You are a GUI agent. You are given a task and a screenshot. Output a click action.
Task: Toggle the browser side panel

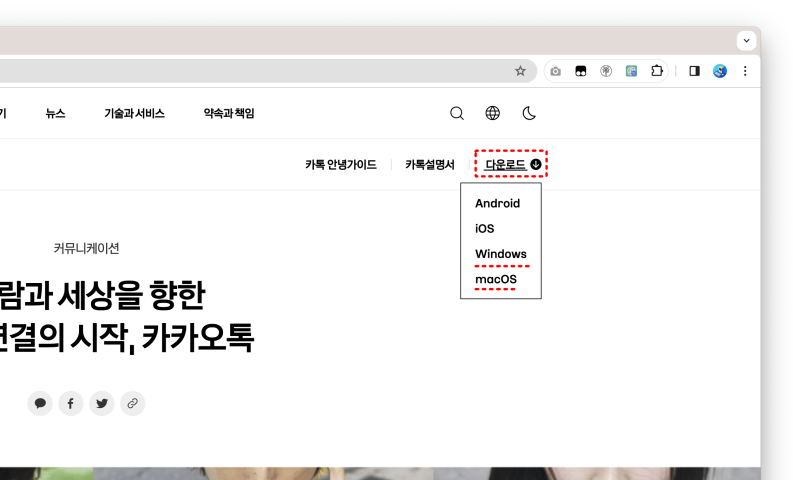coord(694,71)
